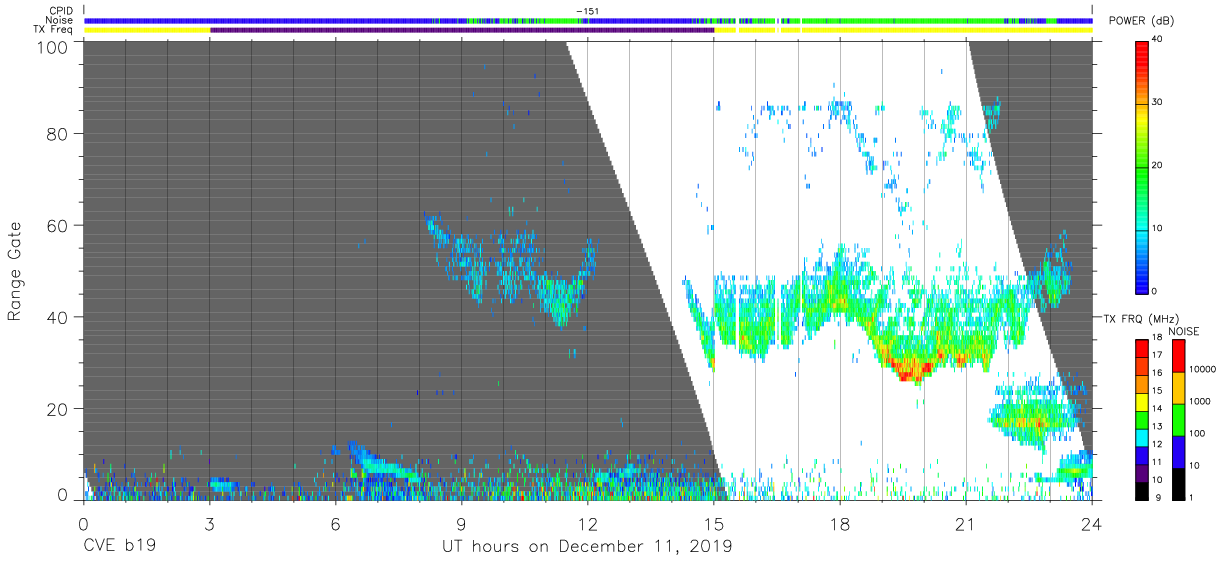
Task: Click range gate tick label '80'
Action: pyautogui.click(x=56, y=133)
